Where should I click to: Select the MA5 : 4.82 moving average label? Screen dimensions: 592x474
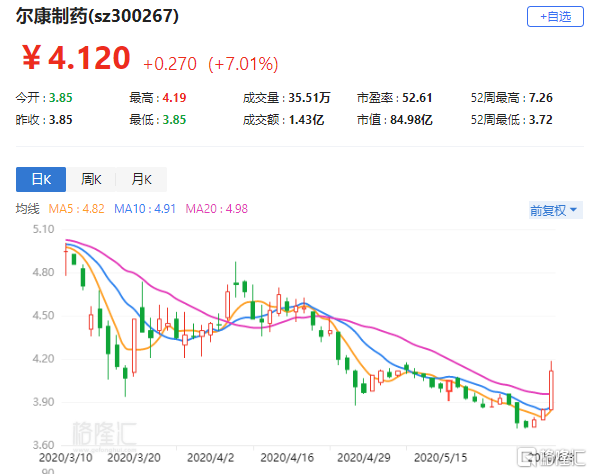(x=76, y=209)
